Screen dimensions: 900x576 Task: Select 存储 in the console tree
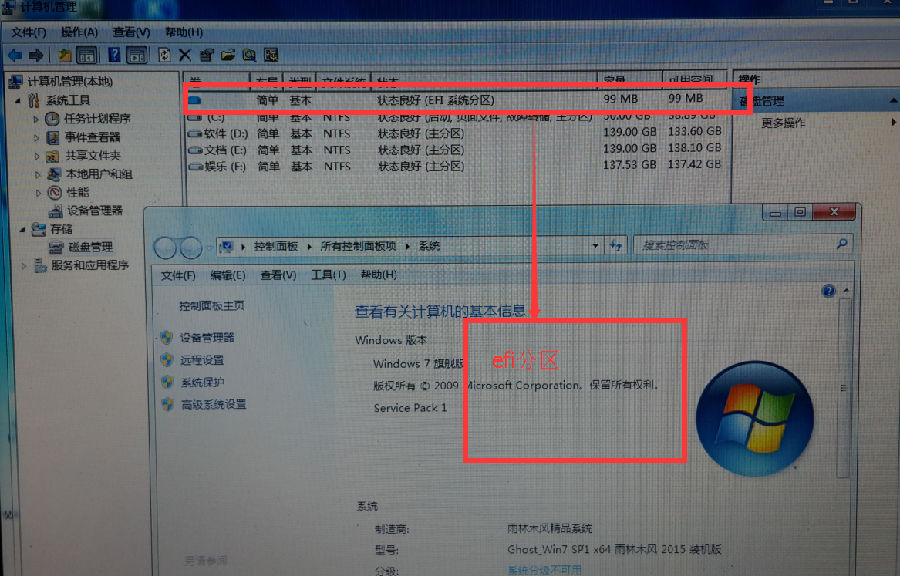61,229
